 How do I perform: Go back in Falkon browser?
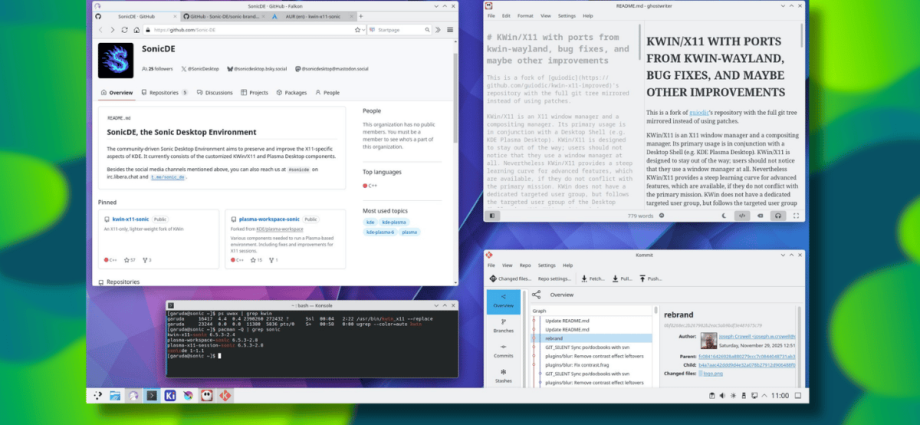(100, 30)
